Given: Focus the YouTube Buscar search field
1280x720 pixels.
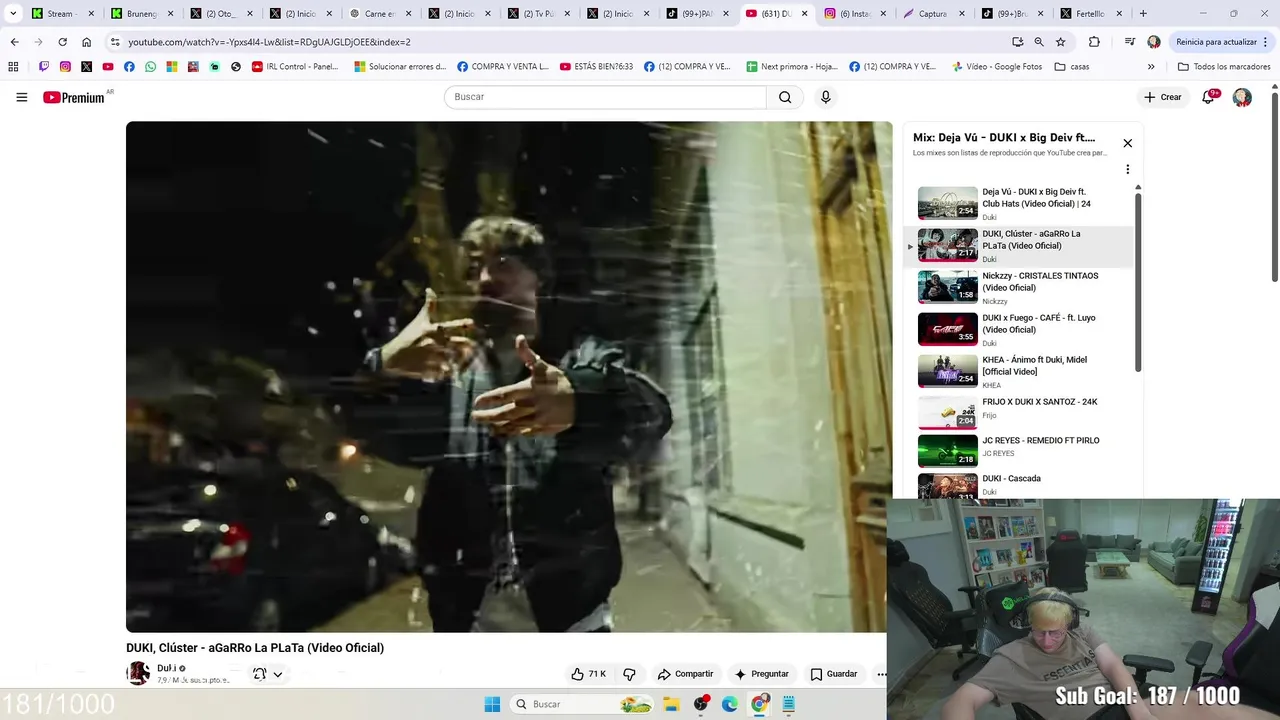Looking at the screenshot, I should pyautogui.click(x=605, y=97).
